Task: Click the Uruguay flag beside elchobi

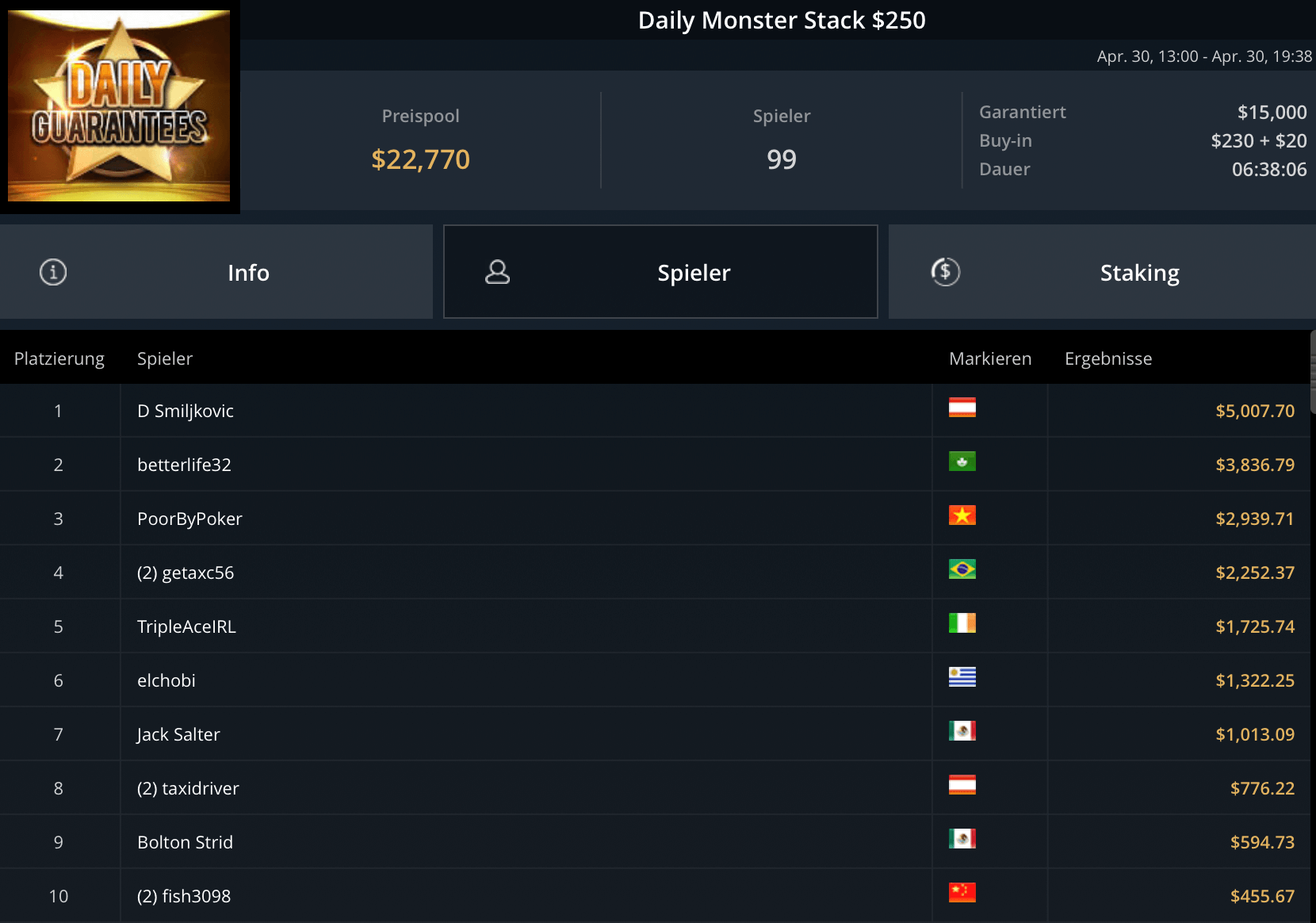Action: 962,677
